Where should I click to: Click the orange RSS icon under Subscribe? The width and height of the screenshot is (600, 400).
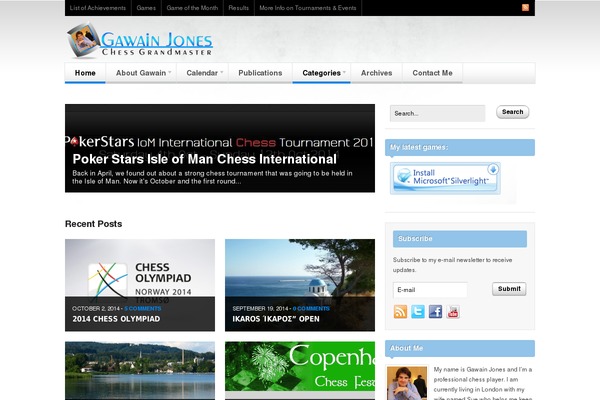(400, 312)
